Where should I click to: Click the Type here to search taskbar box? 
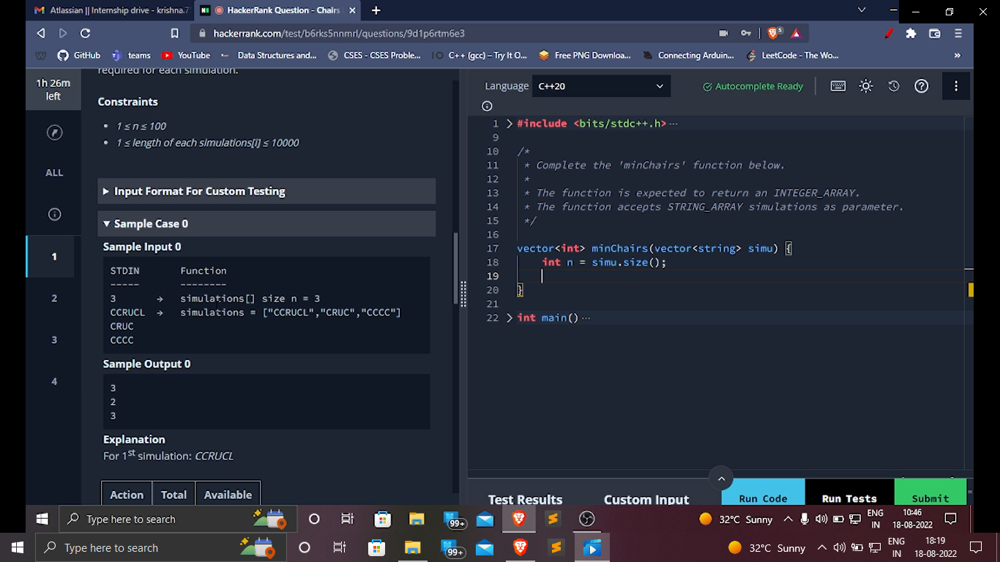tap(110, 548)
